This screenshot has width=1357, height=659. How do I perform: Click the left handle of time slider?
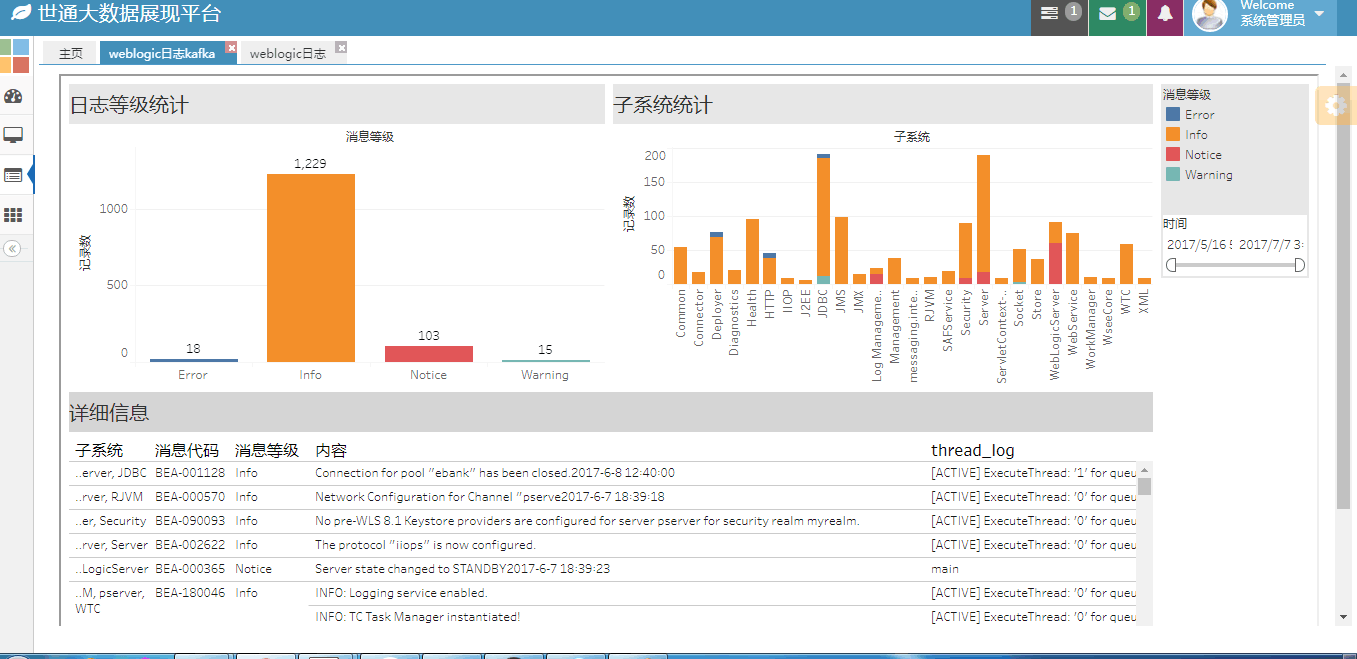click(1171, 265)
